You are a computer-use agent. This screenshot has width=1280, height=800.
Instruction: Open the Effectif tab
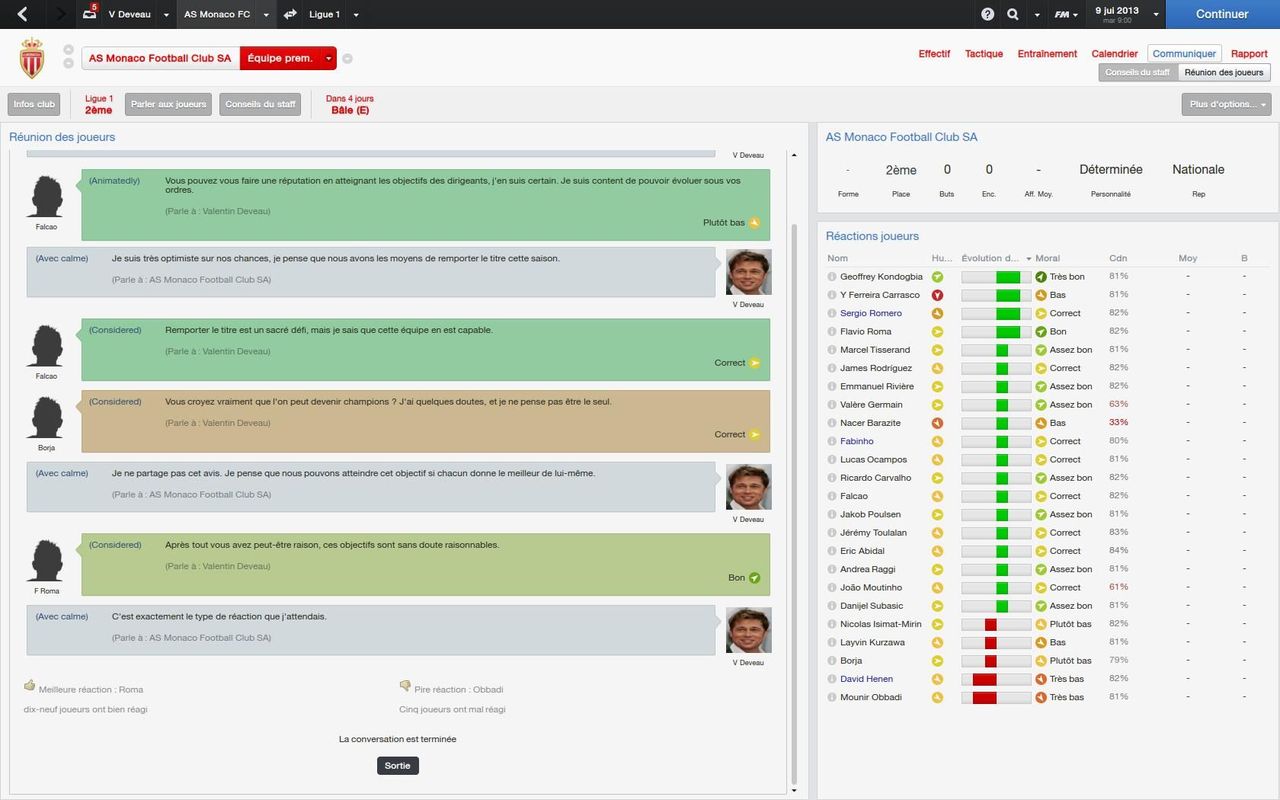coord(934,54)
